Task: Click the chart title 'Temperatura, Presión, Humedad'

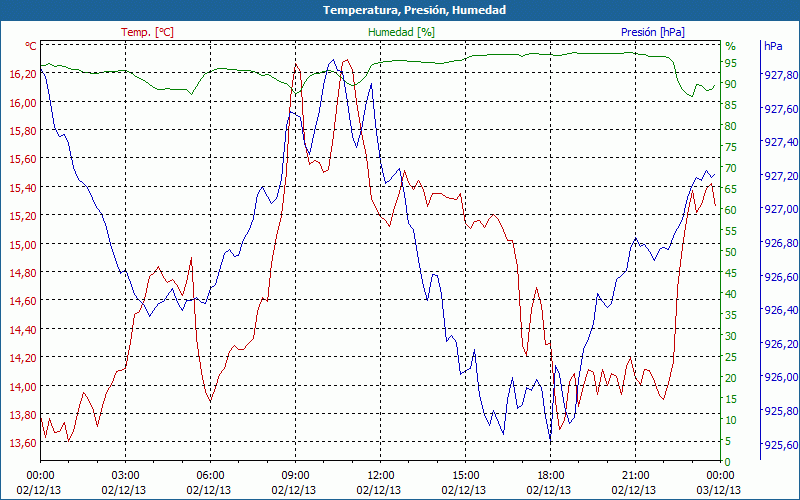Action: click(414, 10)
